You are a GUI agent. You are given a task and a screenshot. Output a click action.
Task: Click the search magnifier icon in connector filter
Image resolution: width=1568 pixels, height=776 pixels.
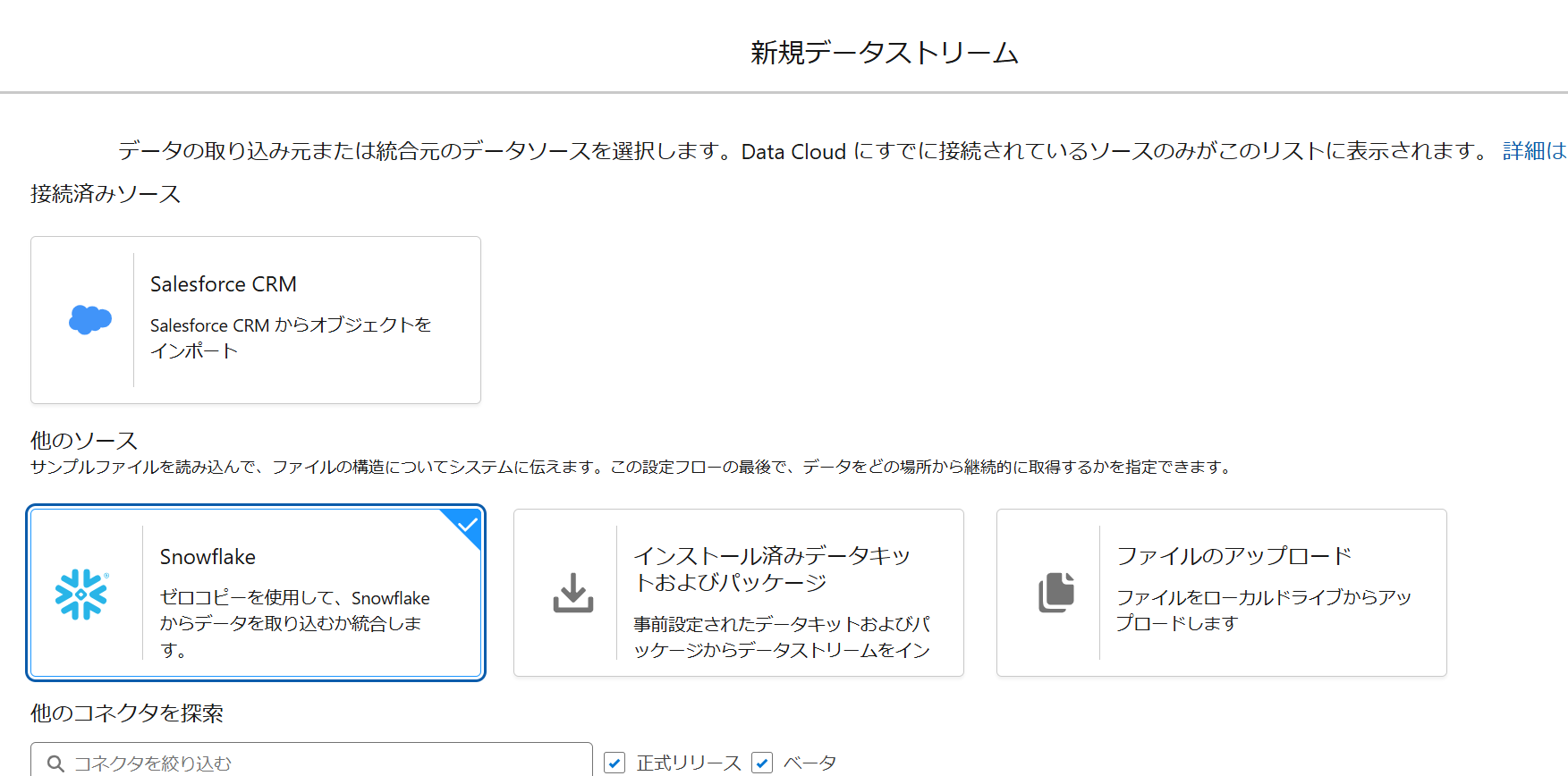(x=55, y=763)
